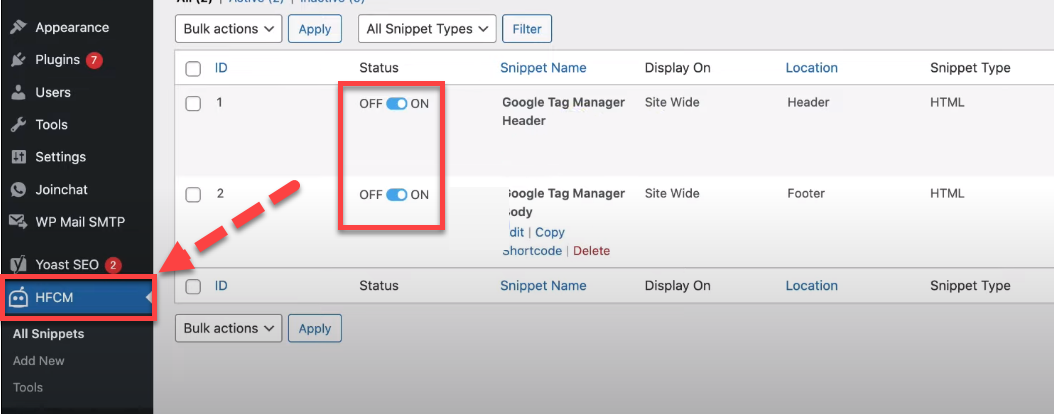Sort by Snippet Name in table footer
Image resolution: width=1054 pixels, height=414 pixels.
tap(543, 286)
